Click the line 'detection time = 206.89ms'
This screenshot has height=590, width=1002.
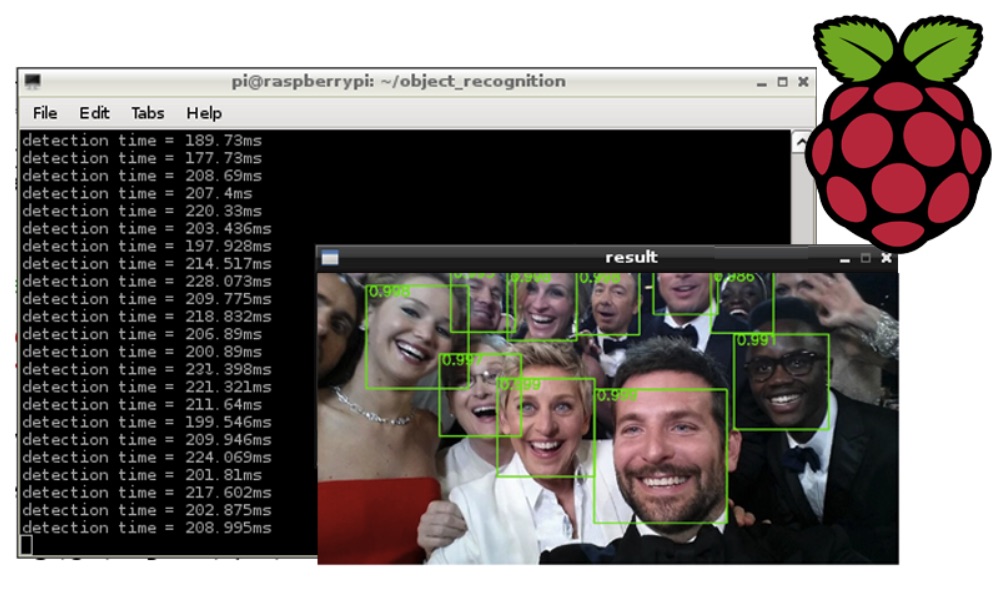click(x=142, y=334)
